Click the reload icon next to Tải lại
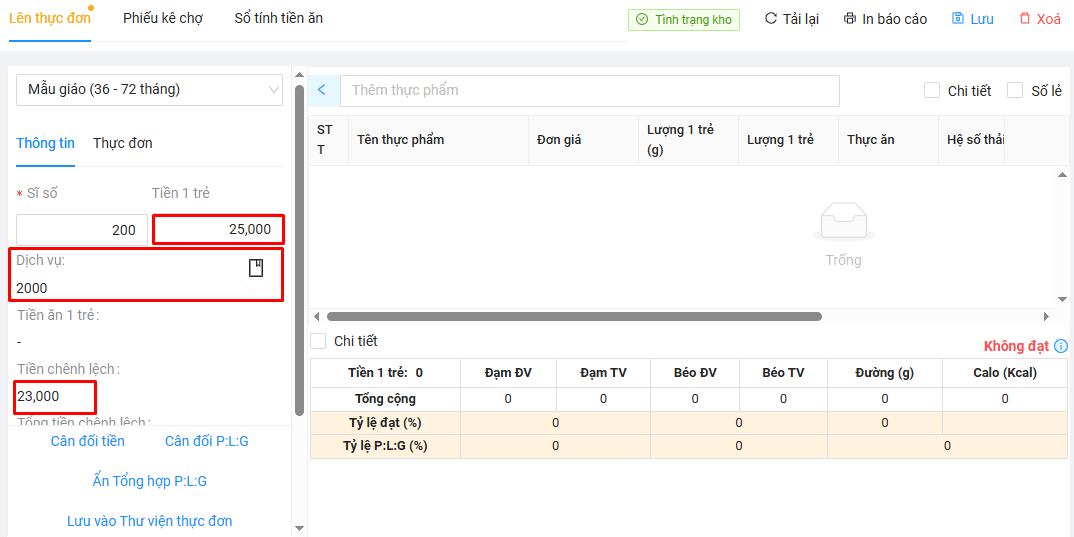Viewport: 1074px width, 537px height. coord(770,19)
